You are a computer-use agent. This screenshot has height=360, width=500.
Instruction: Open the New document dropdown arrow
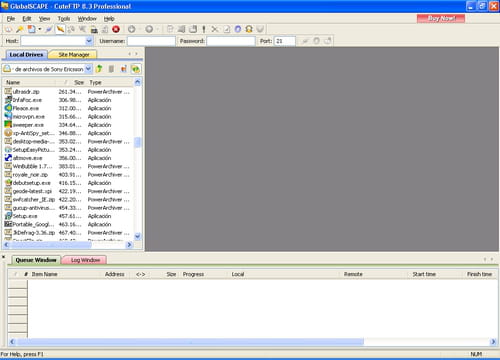click(x=40, y=29)
